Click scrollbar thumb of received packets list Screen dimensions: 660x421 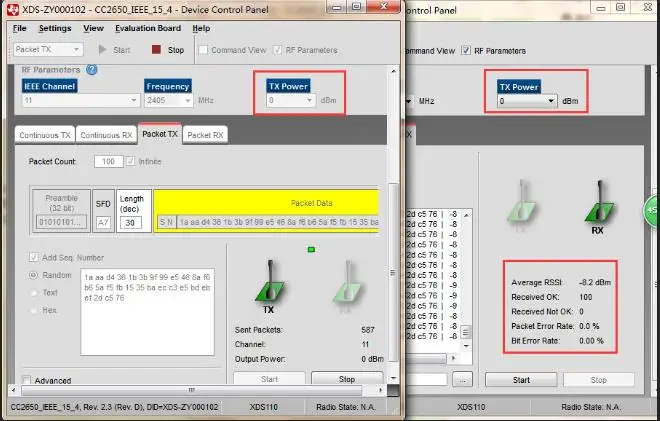pyautogui.click(x=466, y=332)
